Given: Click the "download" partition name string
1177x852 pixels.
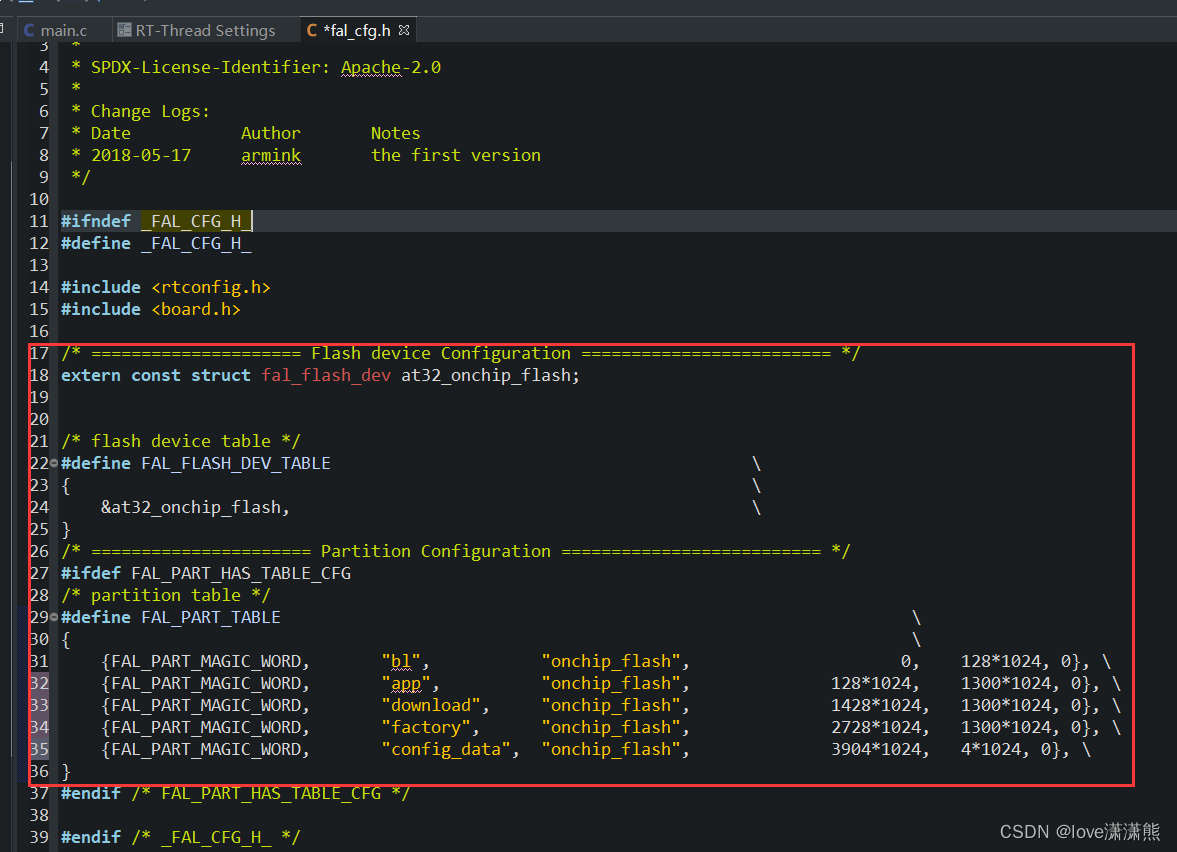Looking at the screenshot, I should (x=431, y=706).
